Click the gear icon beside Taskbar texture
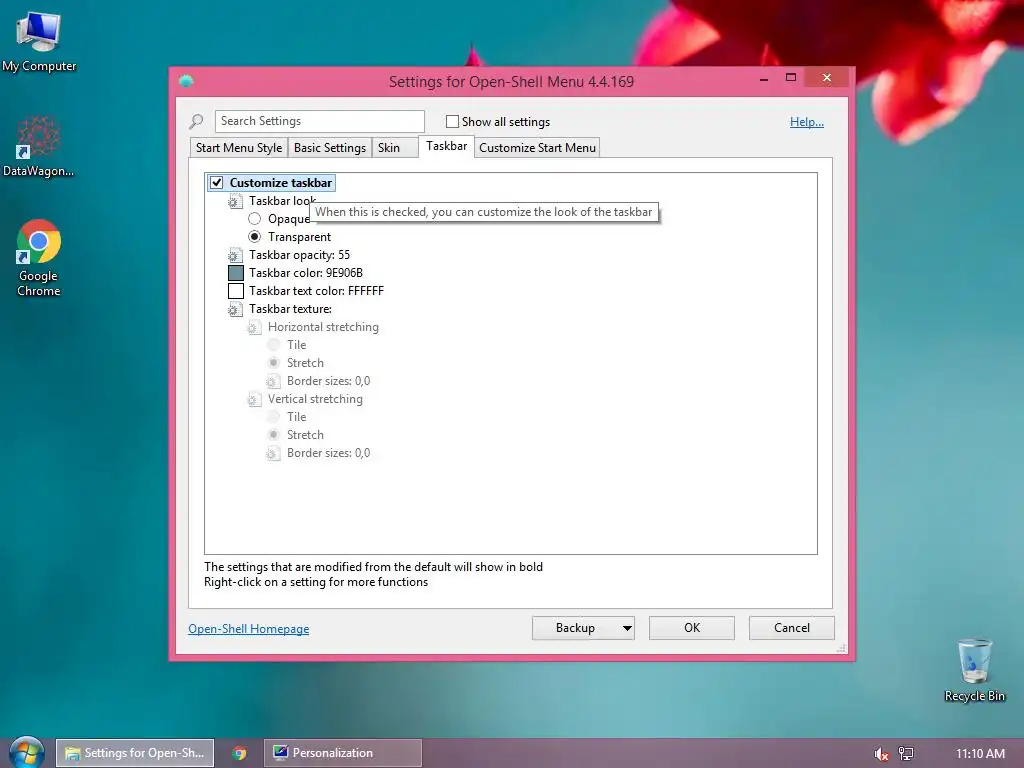Image resolution: width=1024 pixels, height=768 pixels. 235,310
